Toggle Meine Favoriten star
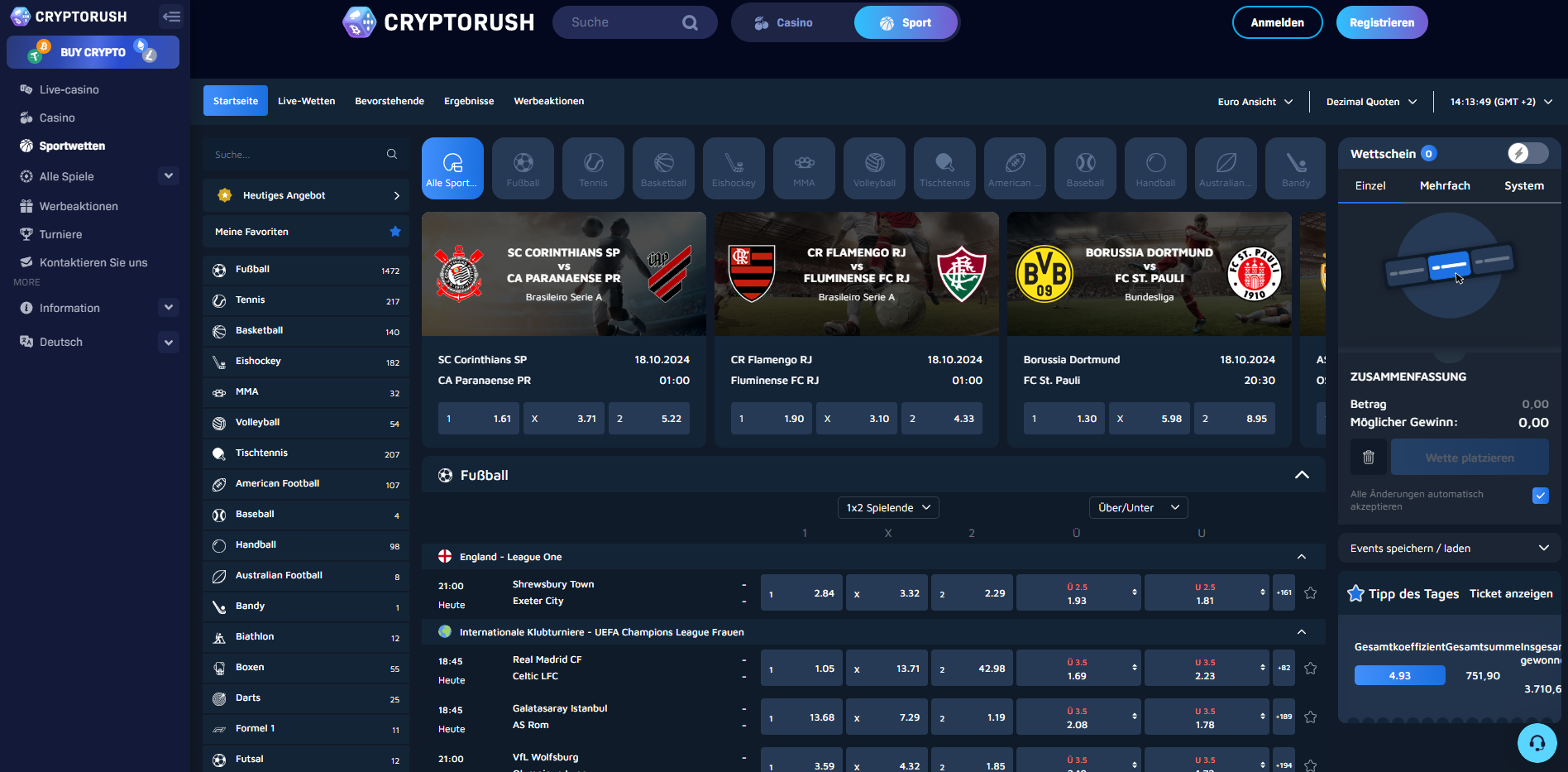 395,232
